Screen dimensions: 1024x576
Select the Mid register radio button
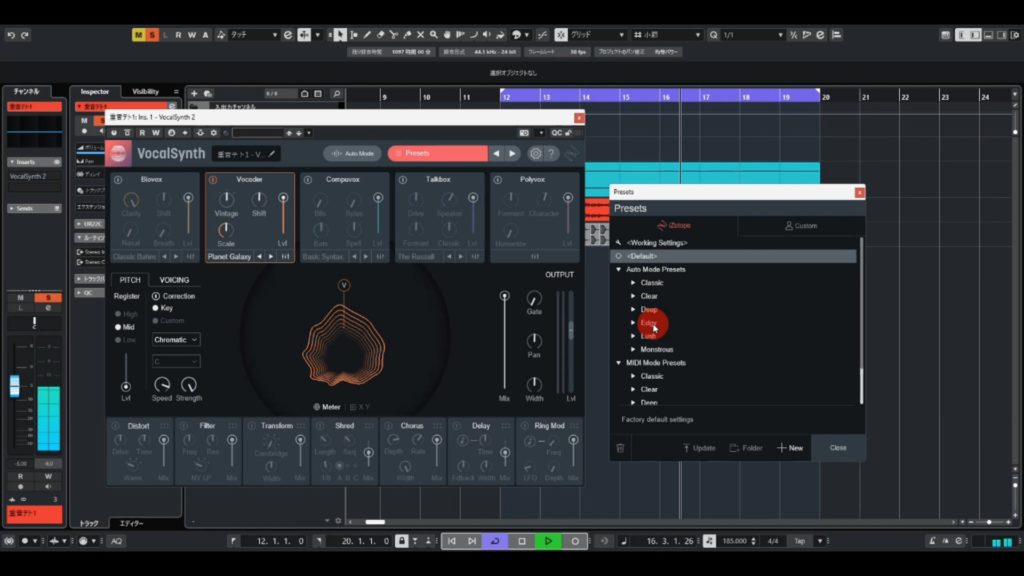(118, 327)
